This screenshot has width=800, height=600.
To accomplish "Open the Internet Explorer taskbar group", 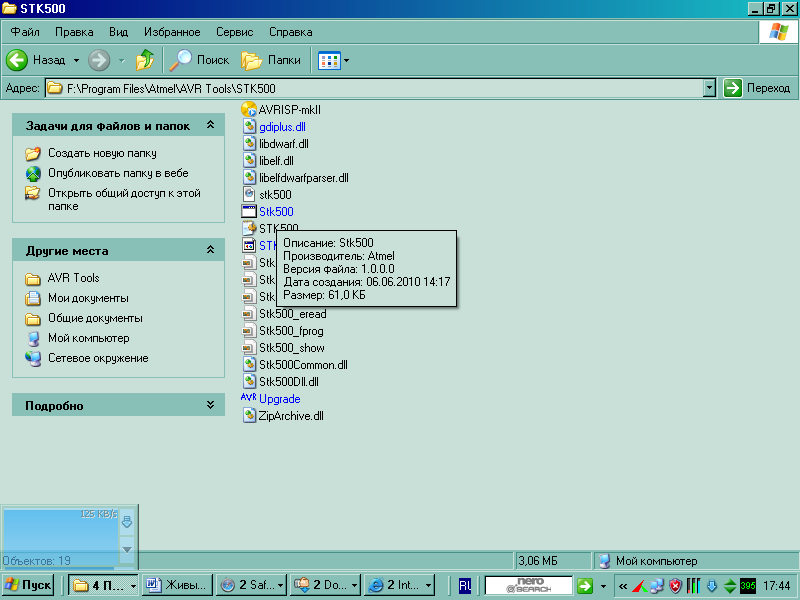I will [x=399, y=585].
